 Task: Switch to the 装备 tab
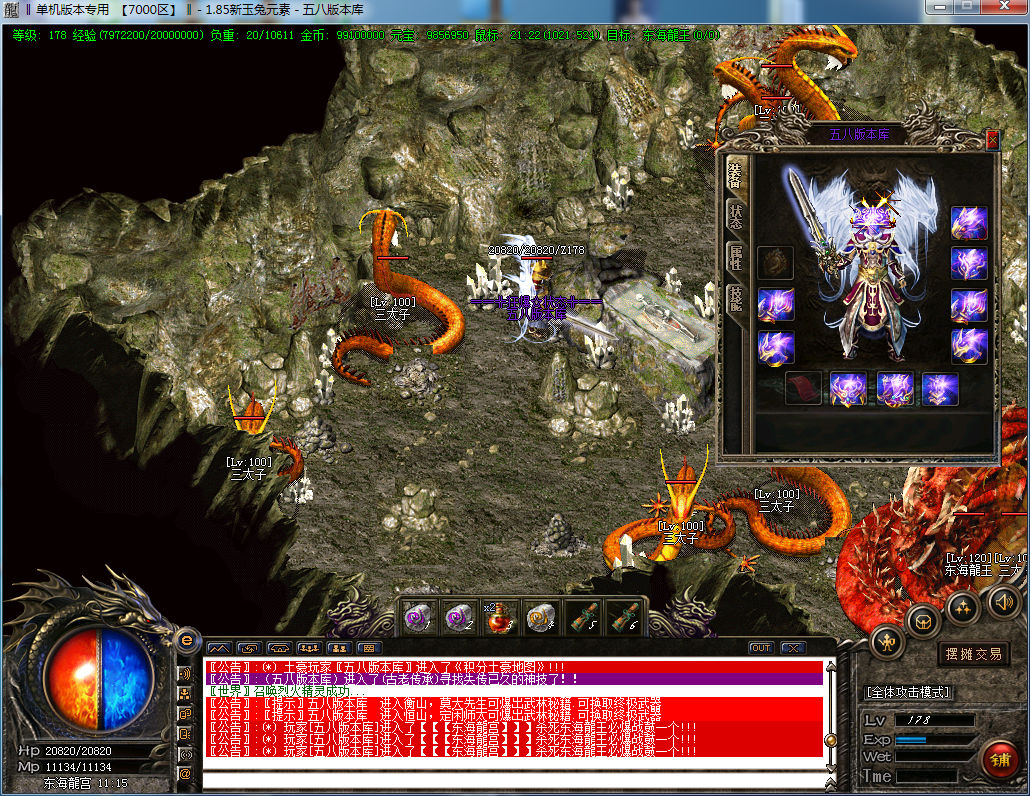point(735,175)
